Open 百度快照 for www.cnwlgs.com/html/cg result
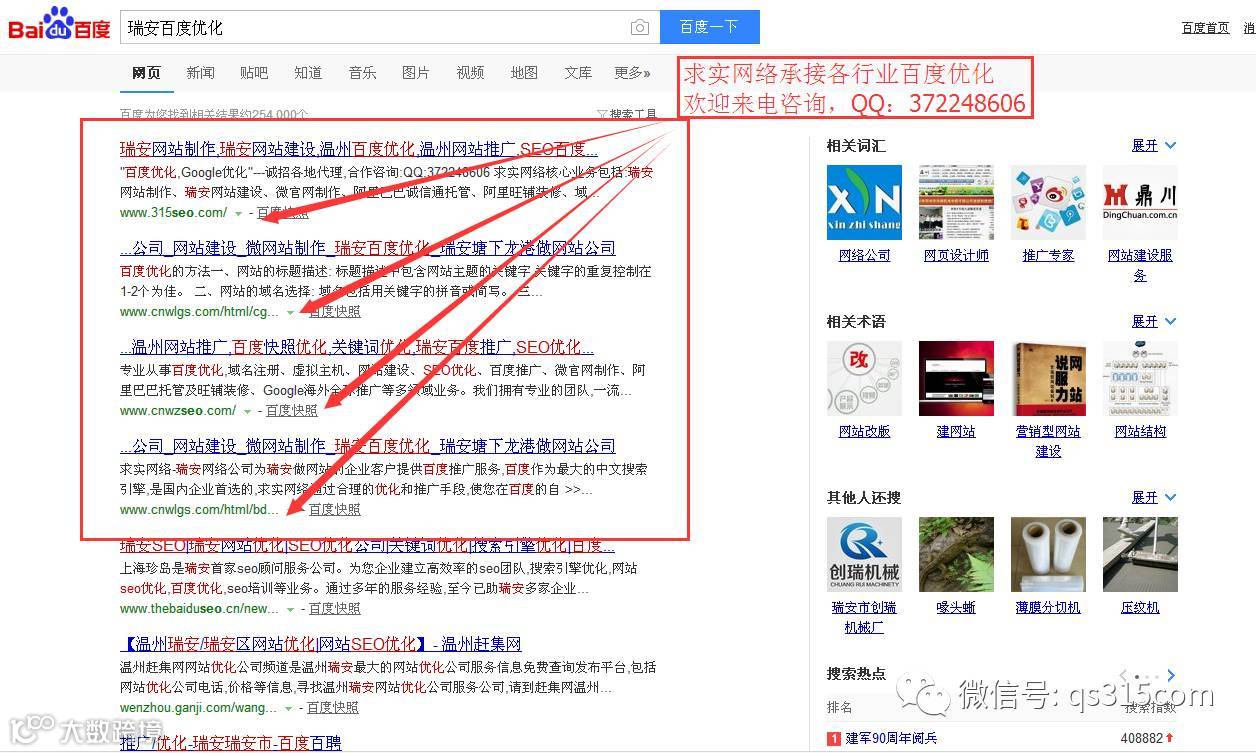1256x753 pixels. (335, 312)
